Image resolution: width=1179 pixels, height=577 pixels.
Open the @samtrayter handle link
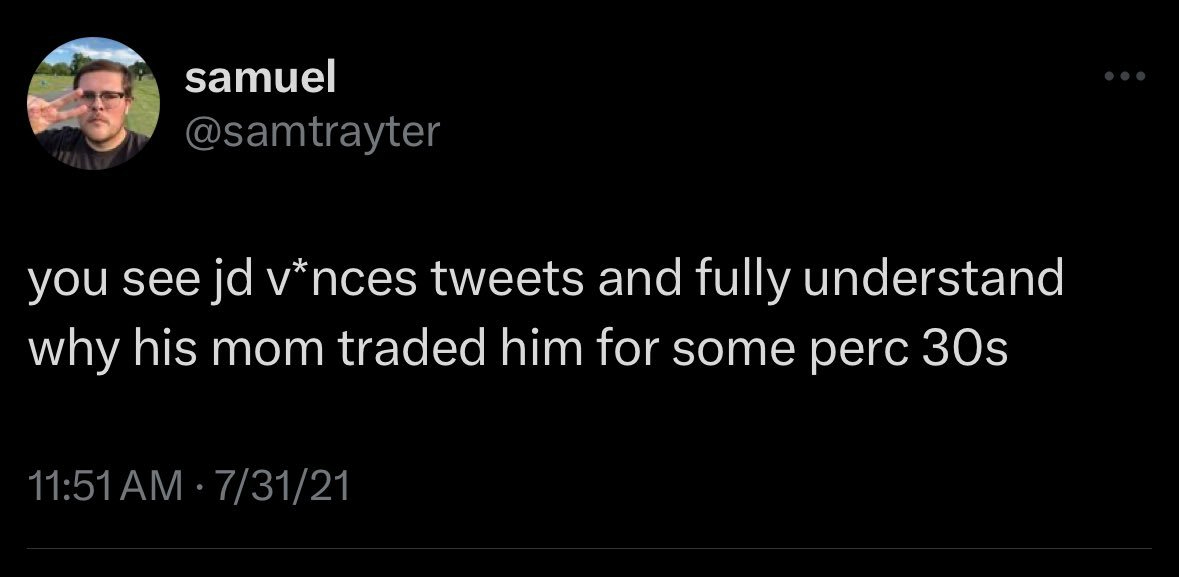click(x=312, y=130)
